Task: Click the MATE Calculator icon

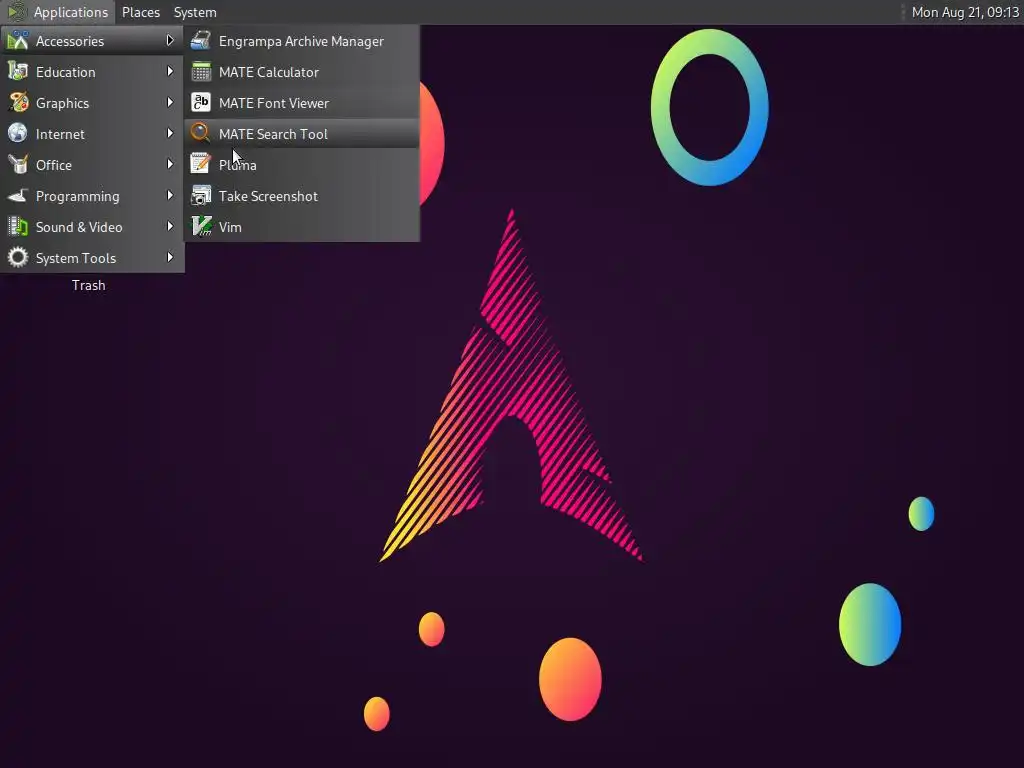Action: tap(200, 72)
